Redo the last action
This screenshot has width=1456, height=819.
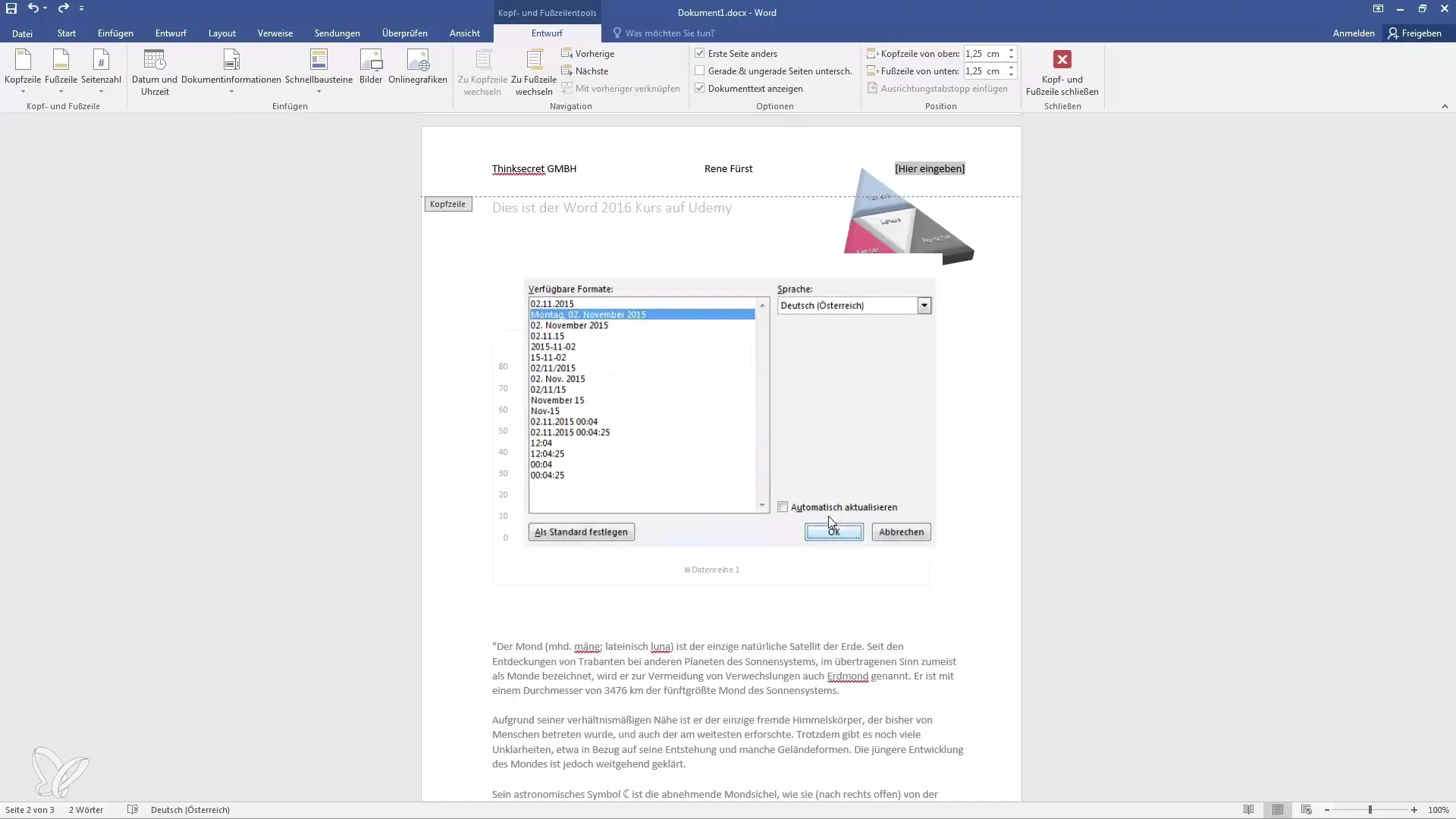pos(63,8)
